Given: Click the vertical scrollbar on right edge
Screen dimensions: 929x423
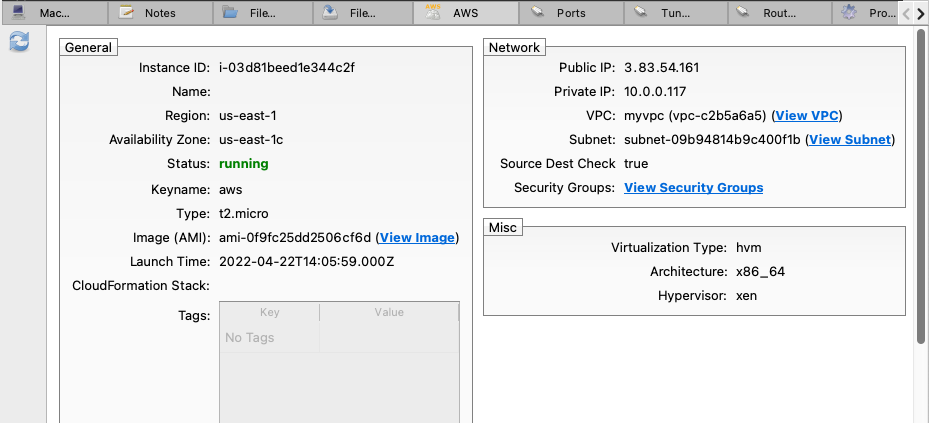Looking at the screenshot, I should click(x=921, y=187).
